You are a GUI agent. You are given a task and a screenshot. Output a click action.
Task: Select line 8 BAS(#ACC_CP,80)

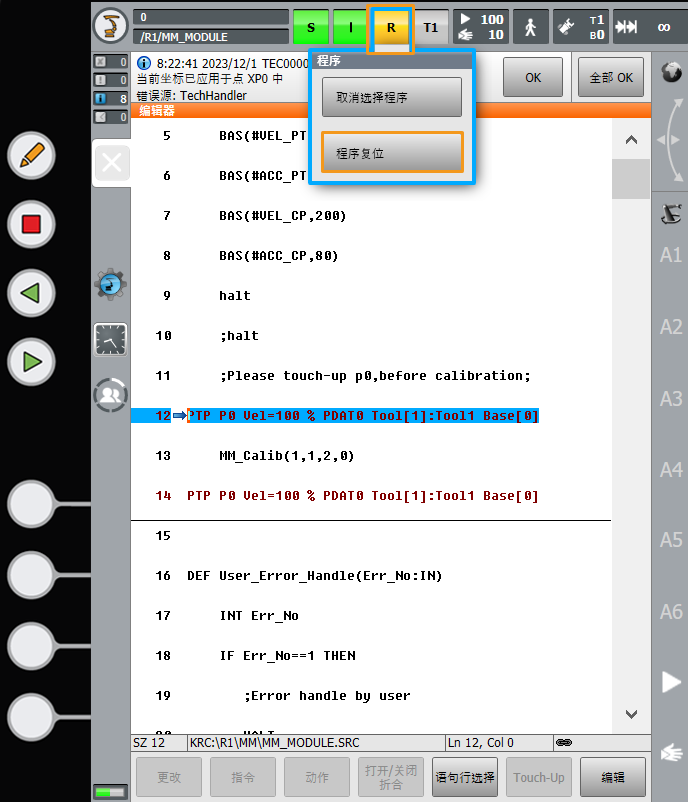point(278,256)
